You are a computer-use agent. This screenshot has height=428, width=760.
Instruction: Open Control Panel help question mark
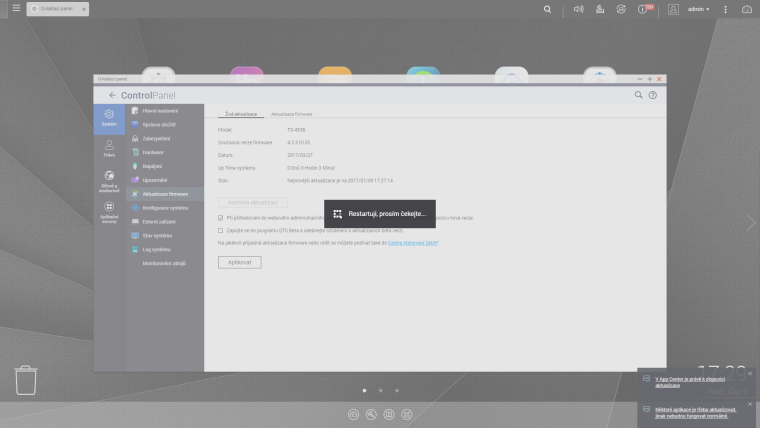pyautogui.click(x=653, y=95)
